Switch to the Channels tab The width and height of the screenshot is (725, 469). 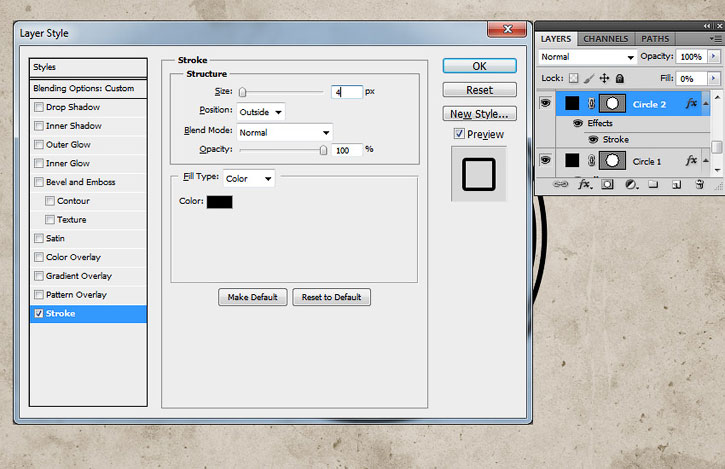[x=606, y=39]
